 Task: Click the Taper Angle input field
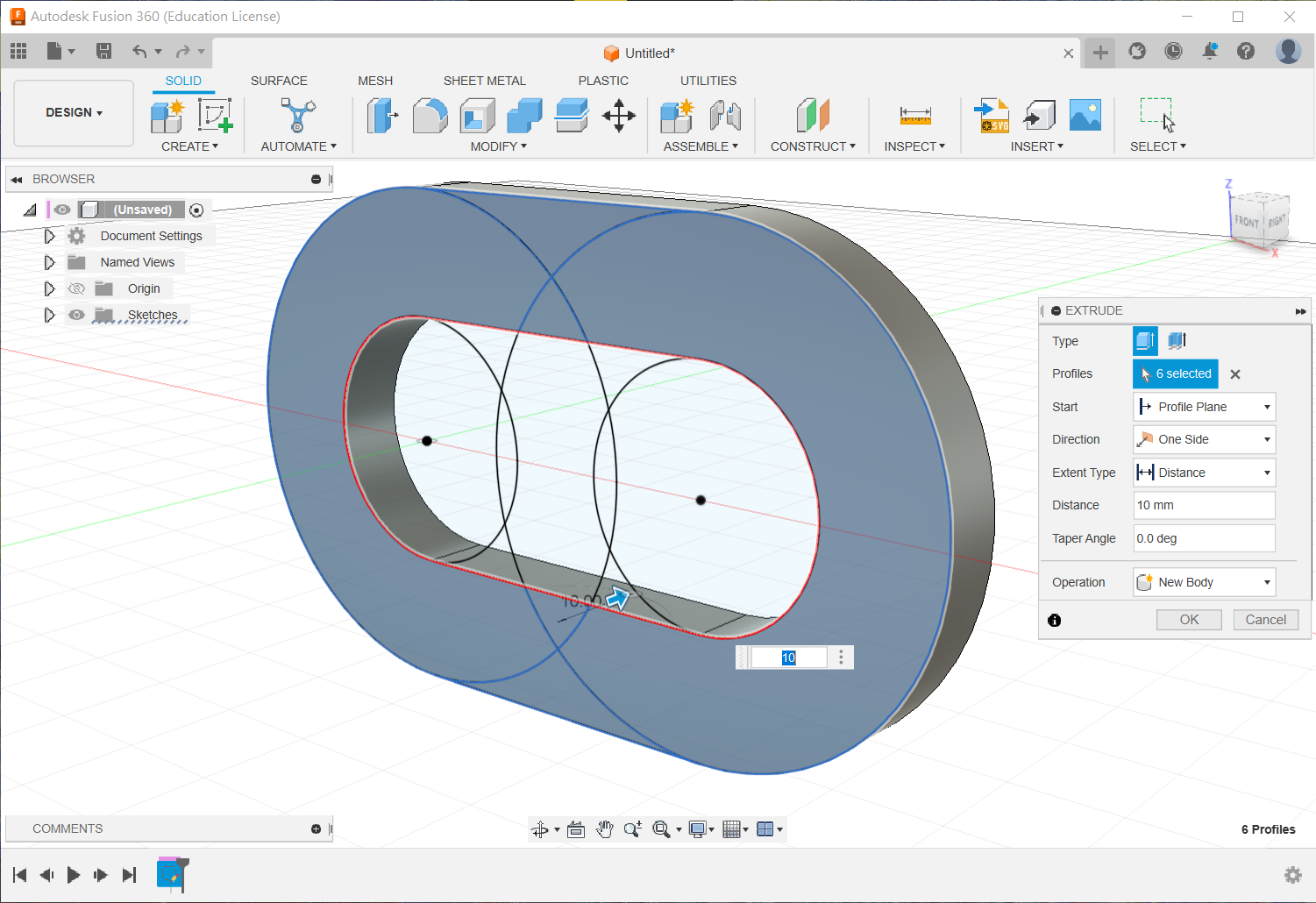pyautogui.click(x=1204, y=538)
